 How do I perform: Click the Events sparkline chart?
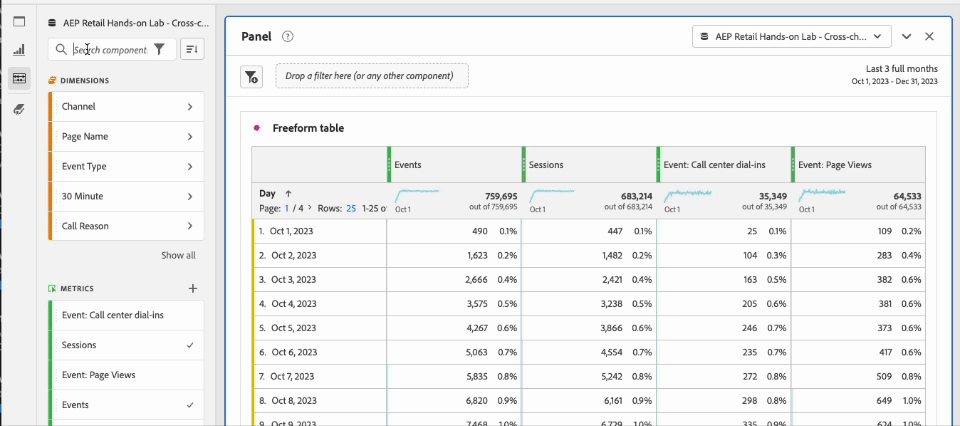point(417,196)
